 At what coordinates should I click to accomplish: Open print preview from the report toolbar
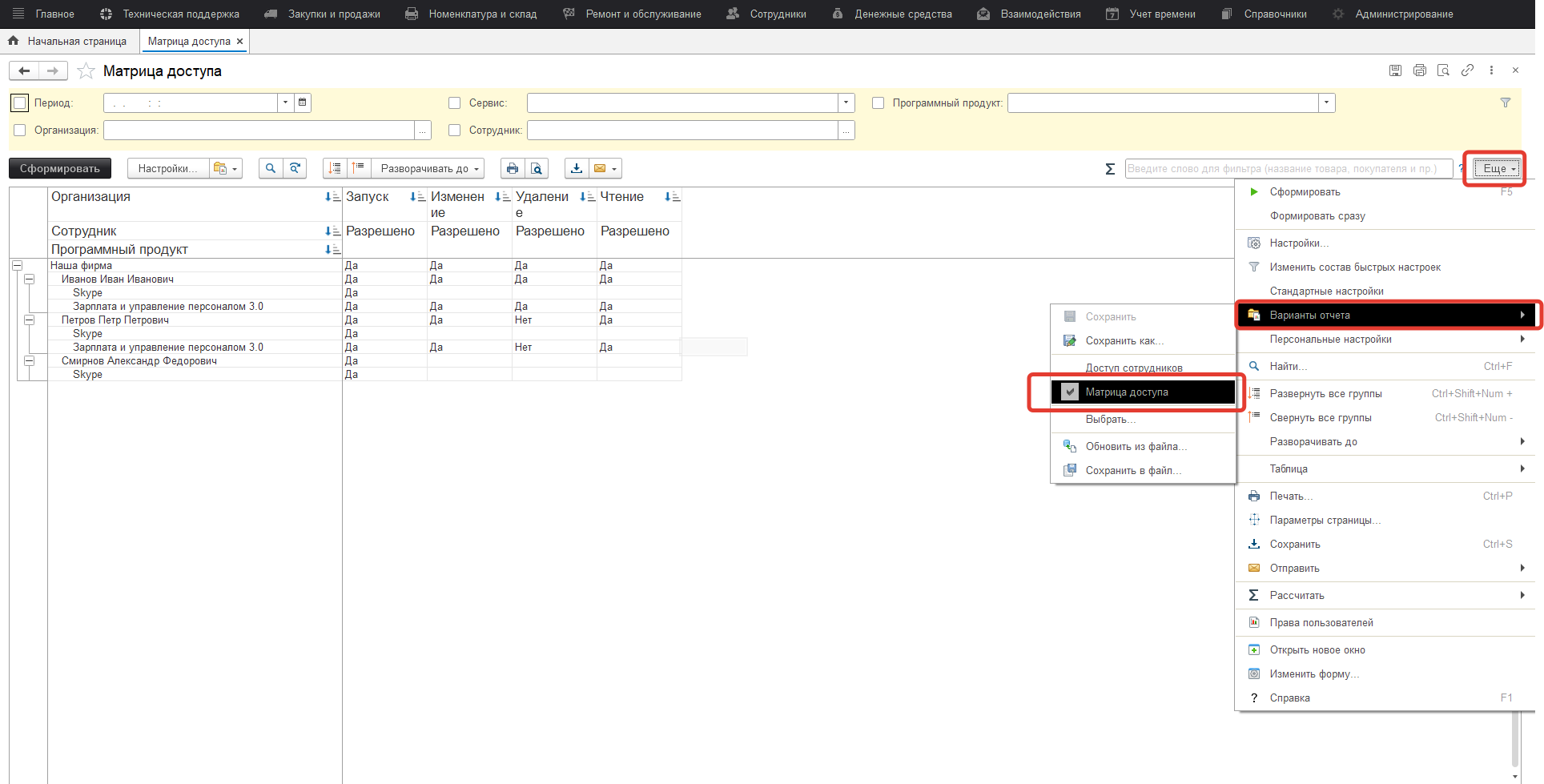(537, 168)
